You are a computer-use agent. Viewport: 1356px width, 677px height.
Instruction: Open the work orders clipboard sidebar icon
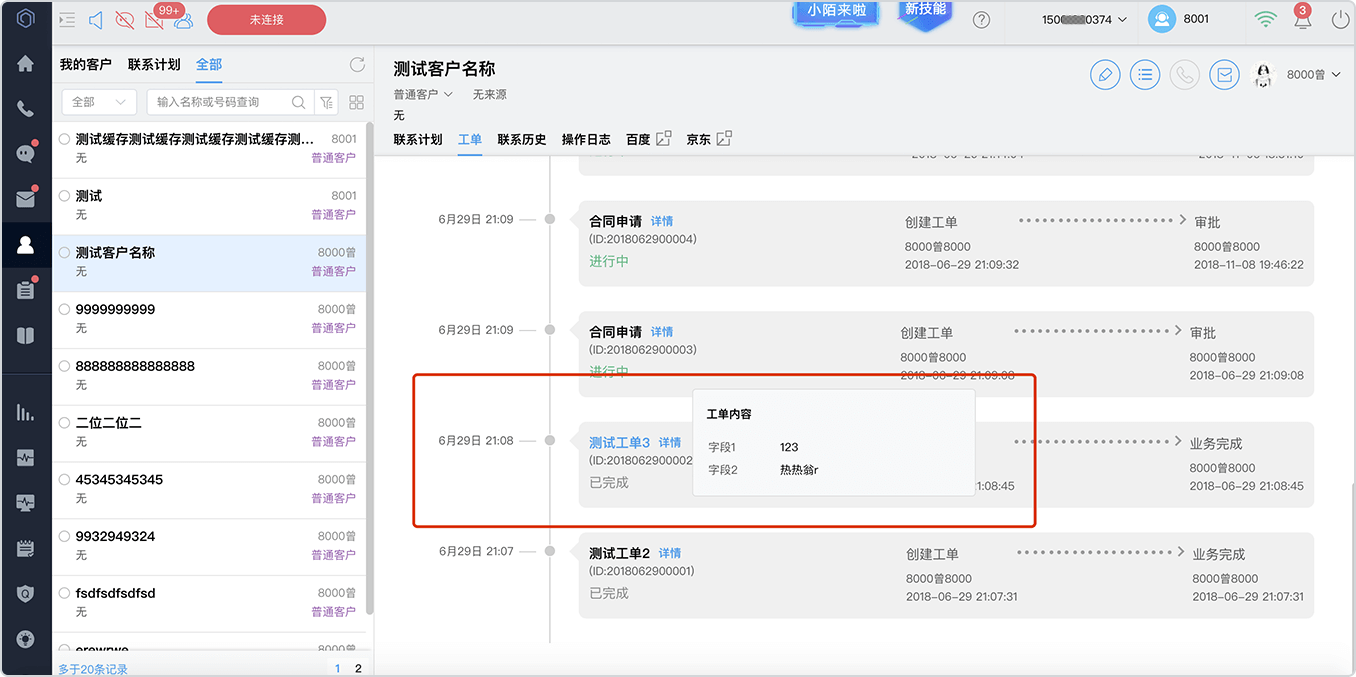(x=25, y=290)
